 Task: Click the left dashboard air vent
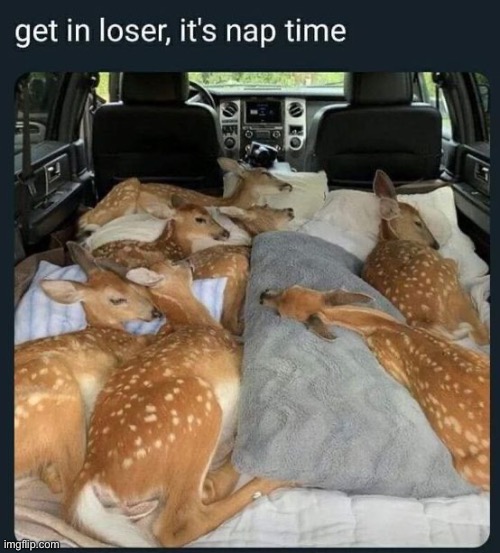[x=230, y=110]
